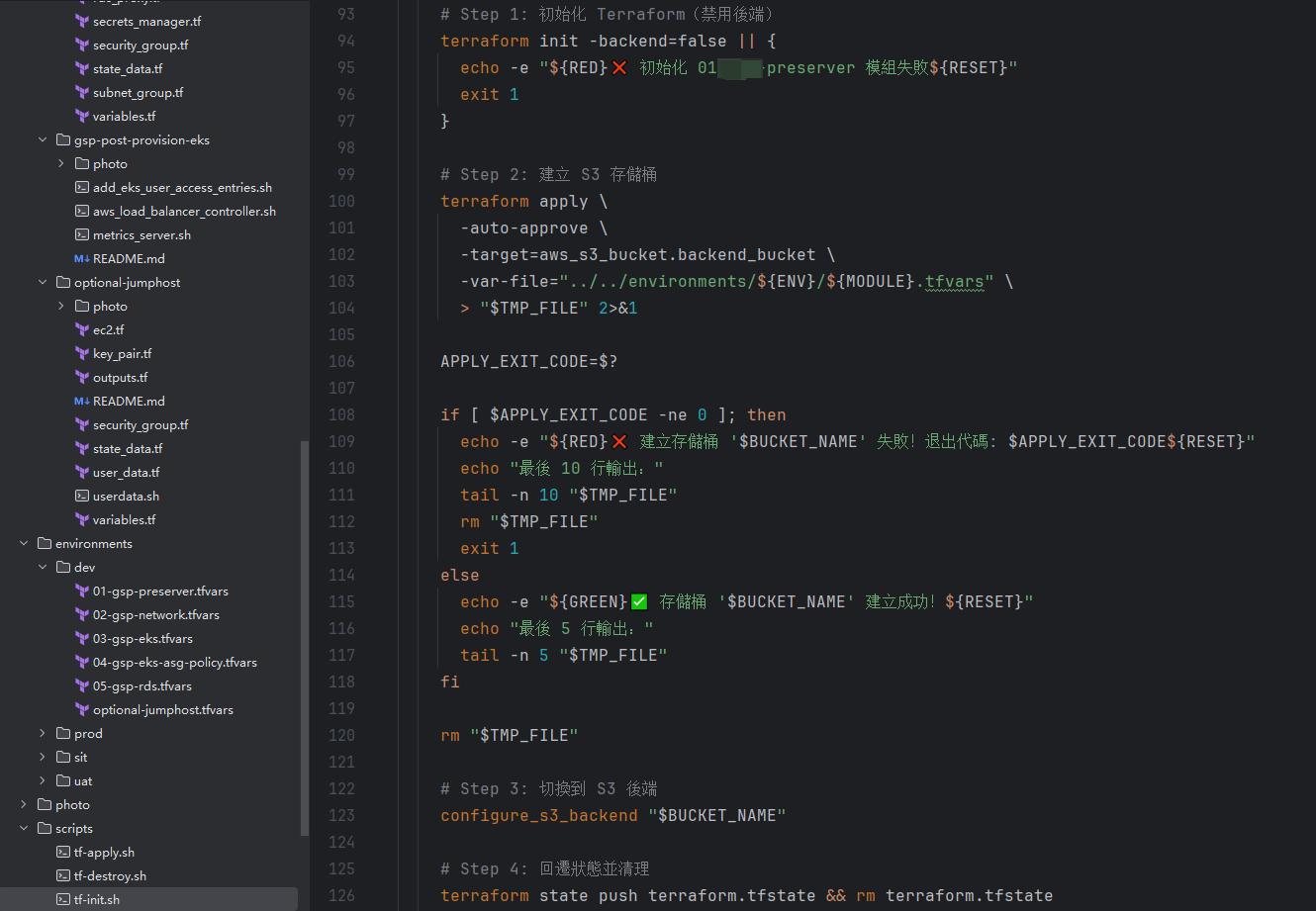Collapse the gsp-post-provision-eks folder
Screen dimensions: 1316x911
coord(43,140)
